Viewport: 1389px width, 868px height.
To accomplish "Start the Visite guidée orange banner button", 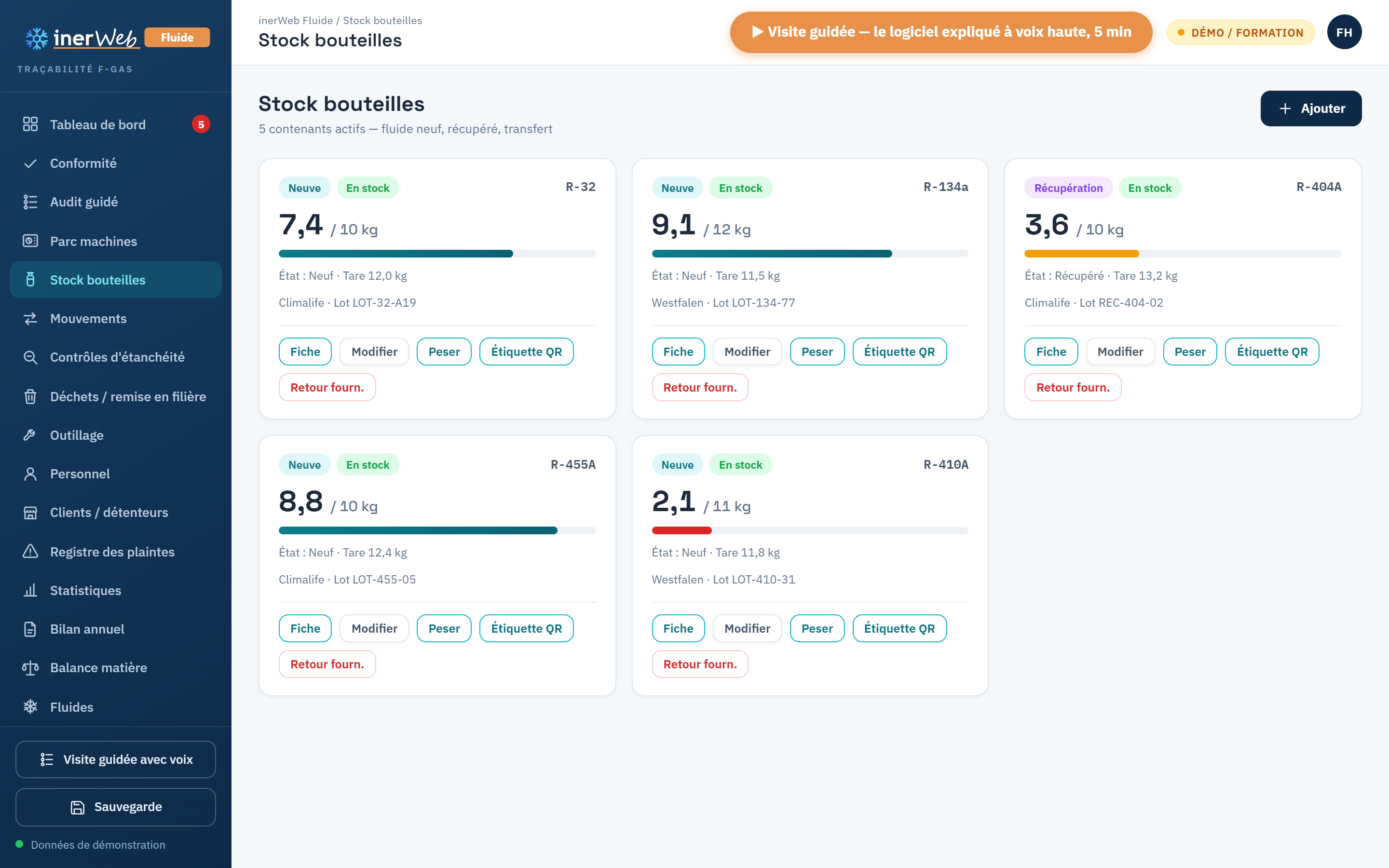I will click(941, 32).
